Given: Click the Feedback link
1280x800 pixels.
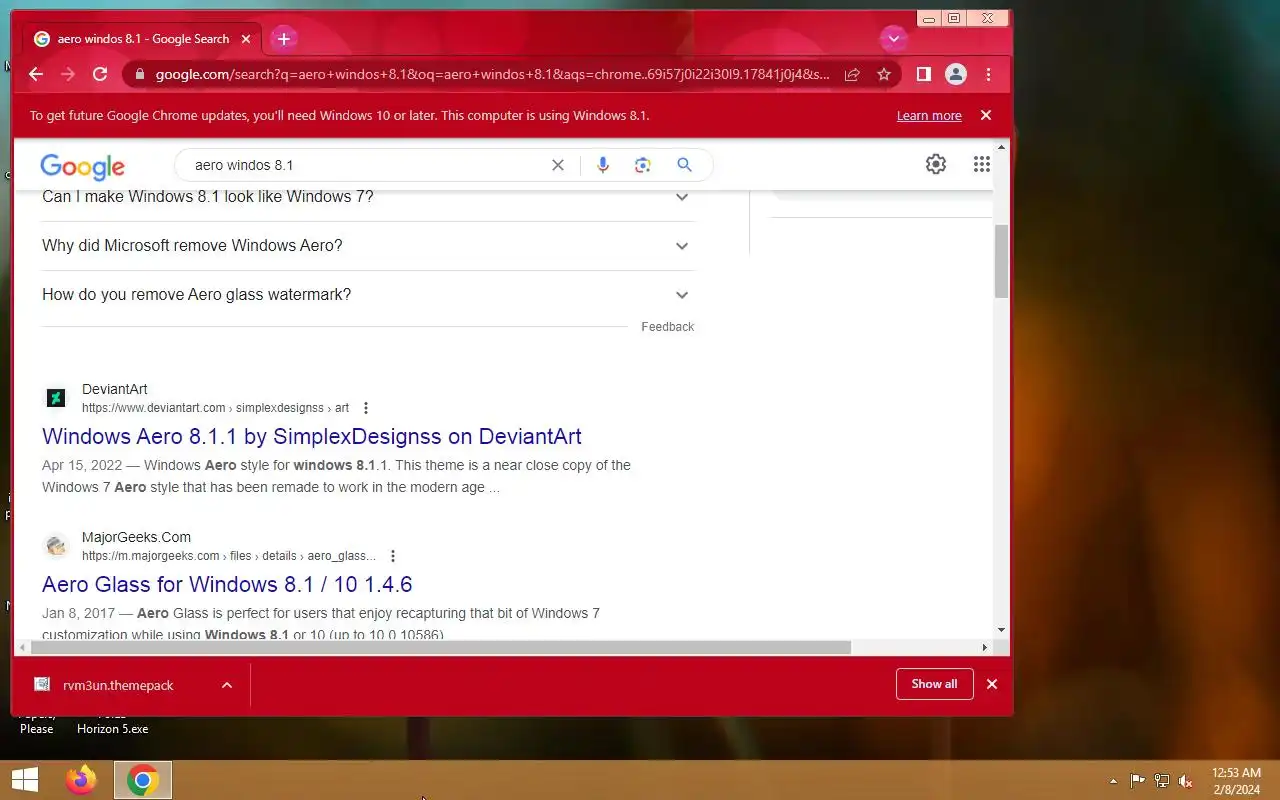Looking at the screenshot, I should [x=667, y=327].
